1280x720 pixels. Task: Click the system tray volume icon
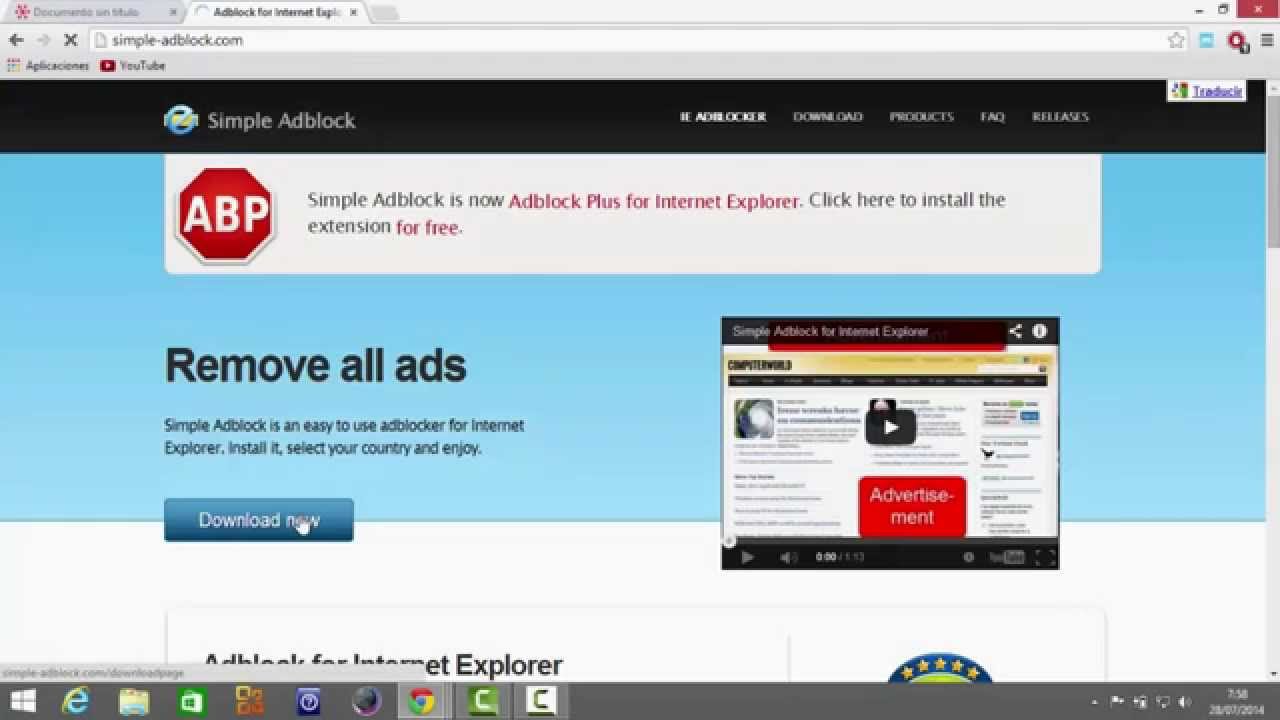click(x=1185, y=702)
